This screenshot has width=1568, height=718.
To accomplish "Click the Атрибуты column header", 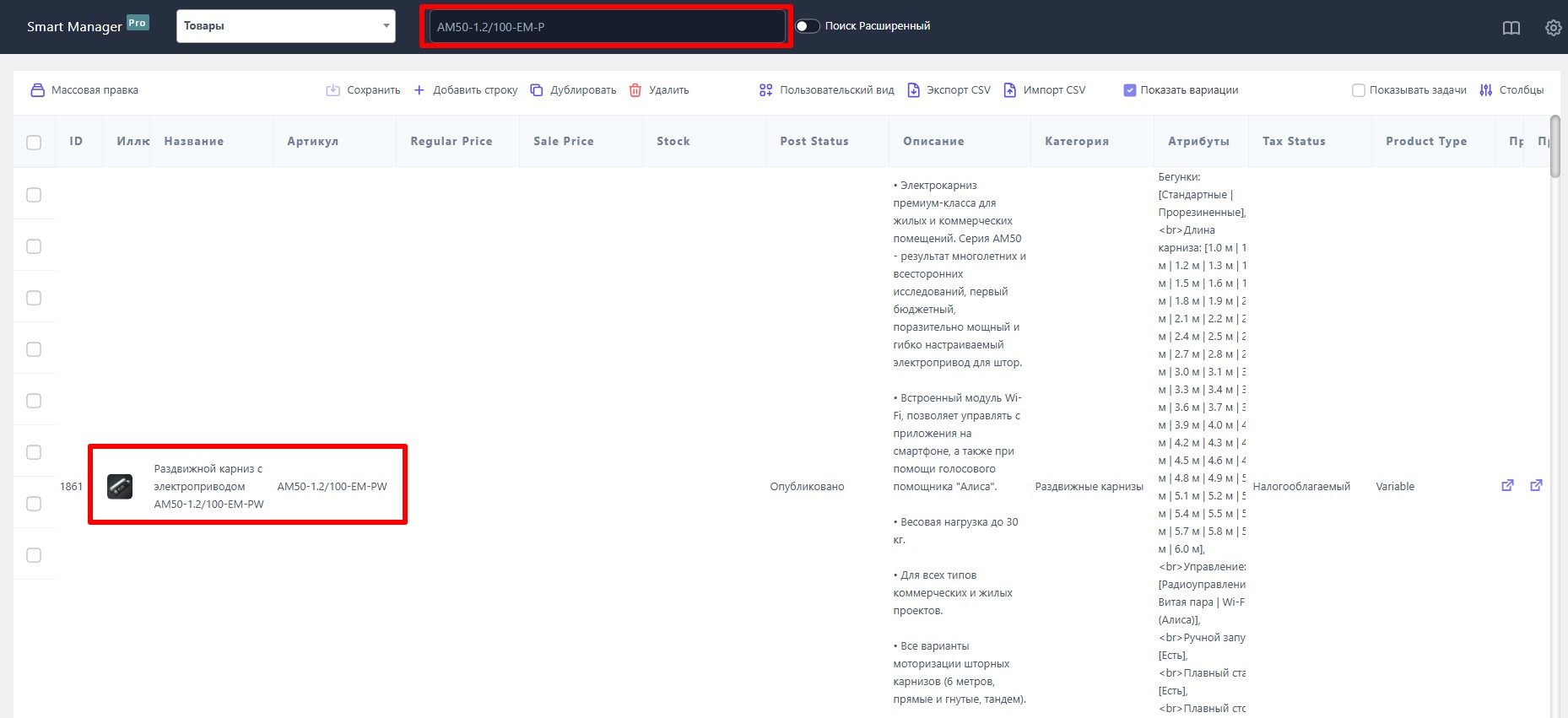I will point(1199,141).
